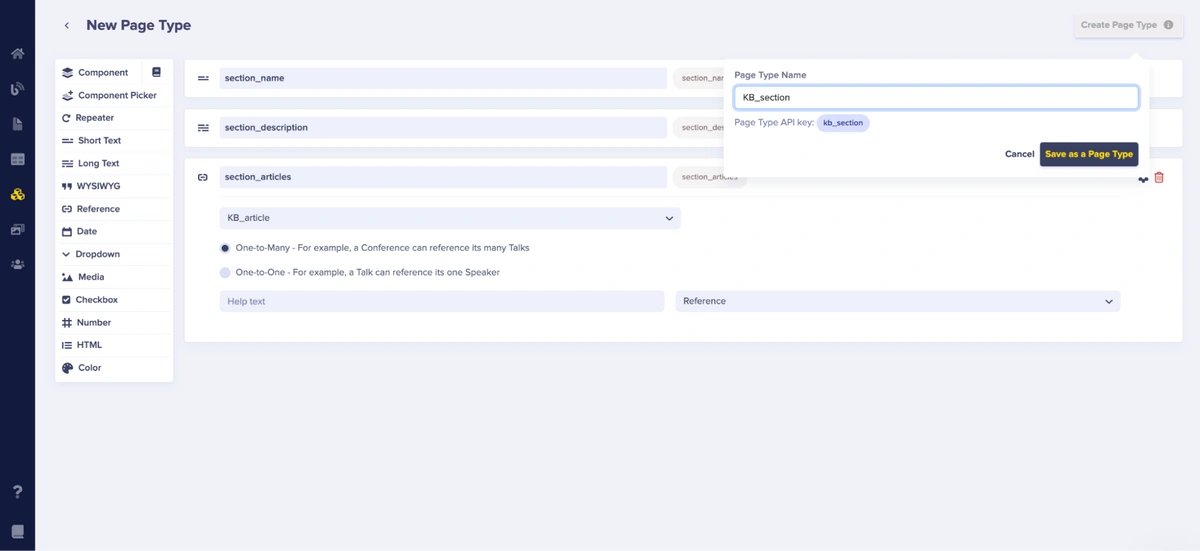Click the question mark help icon
The width and height of the screenshot is (1200, 551).
17,492
